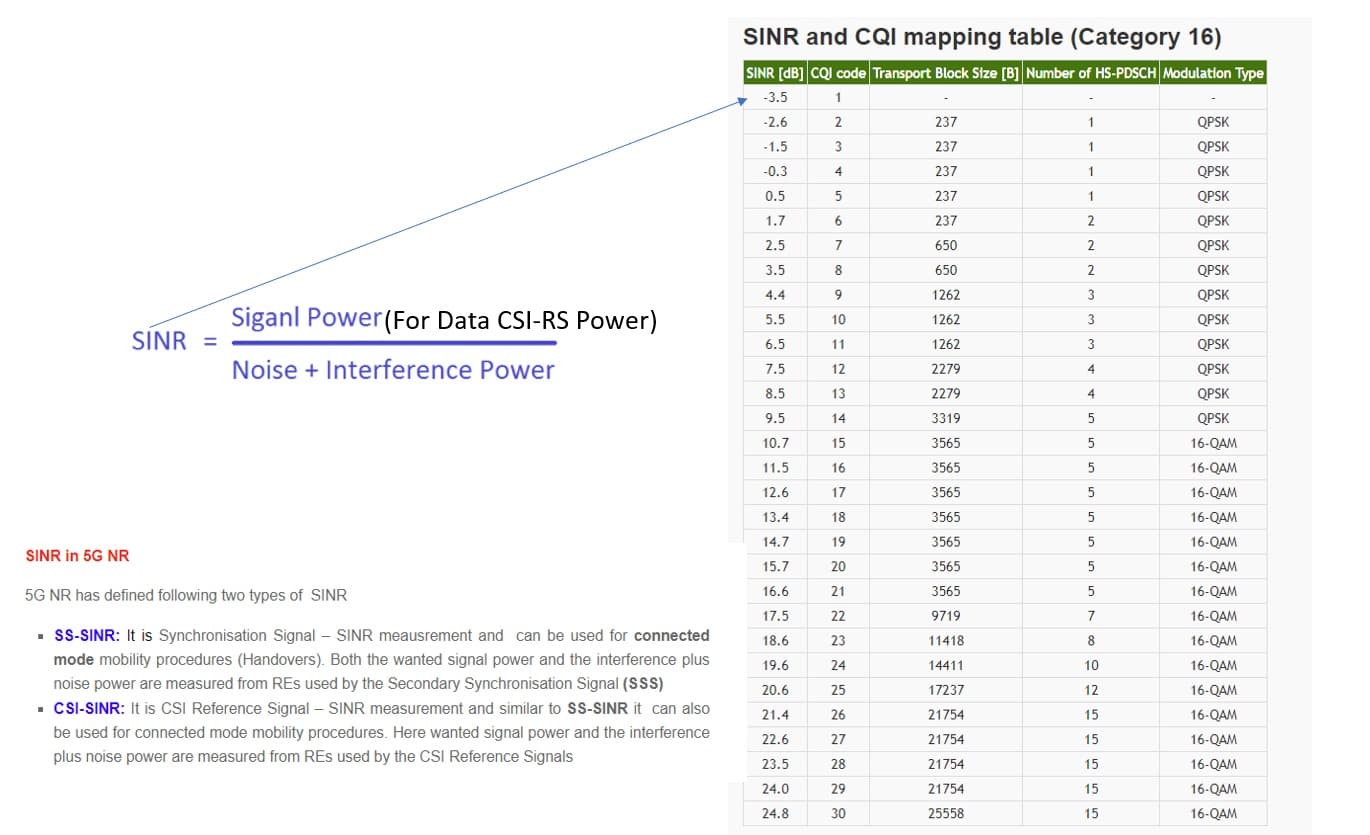The height and width of the screenshot is (835, 1370).
Task: Select the SINR value 9.5 cell
Action: point(775,419)
